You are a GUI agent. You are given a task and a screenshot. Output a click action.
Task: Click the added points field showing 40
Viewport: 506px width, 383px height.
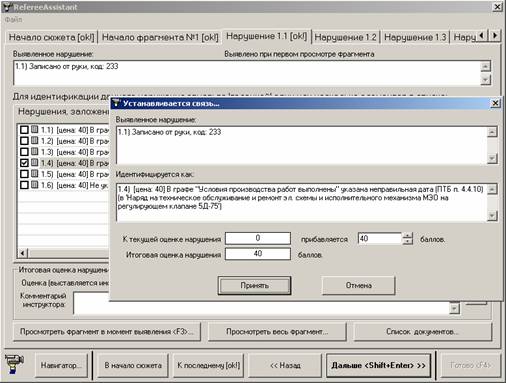tap(380, 239)
